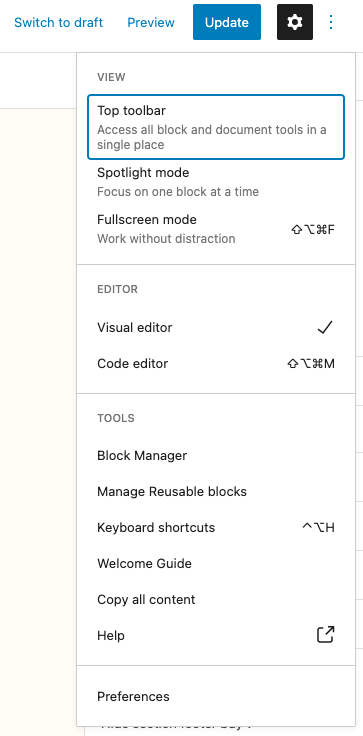Choose Copy all content

216,599
